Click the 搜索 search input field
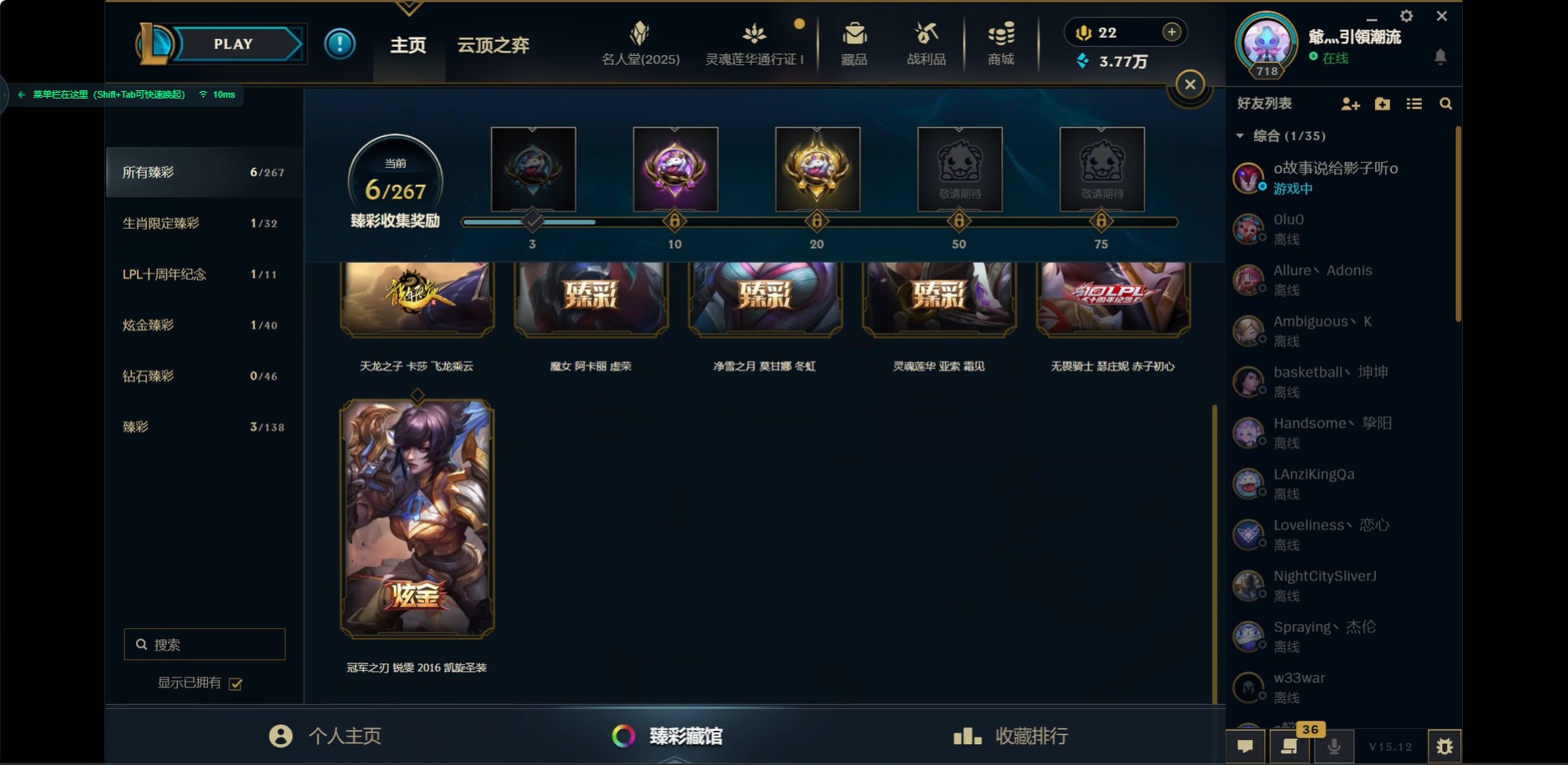This screenshot has width=1568, height=765. [x=205, y=644]
